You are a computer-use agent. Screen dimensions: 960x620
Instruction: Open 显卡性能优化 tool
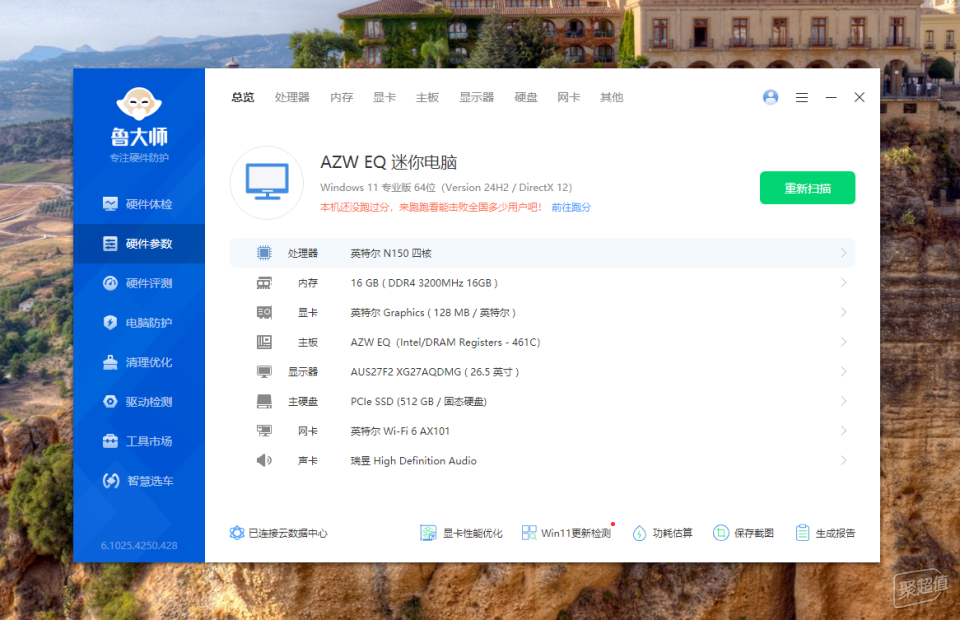coord(461,533)
